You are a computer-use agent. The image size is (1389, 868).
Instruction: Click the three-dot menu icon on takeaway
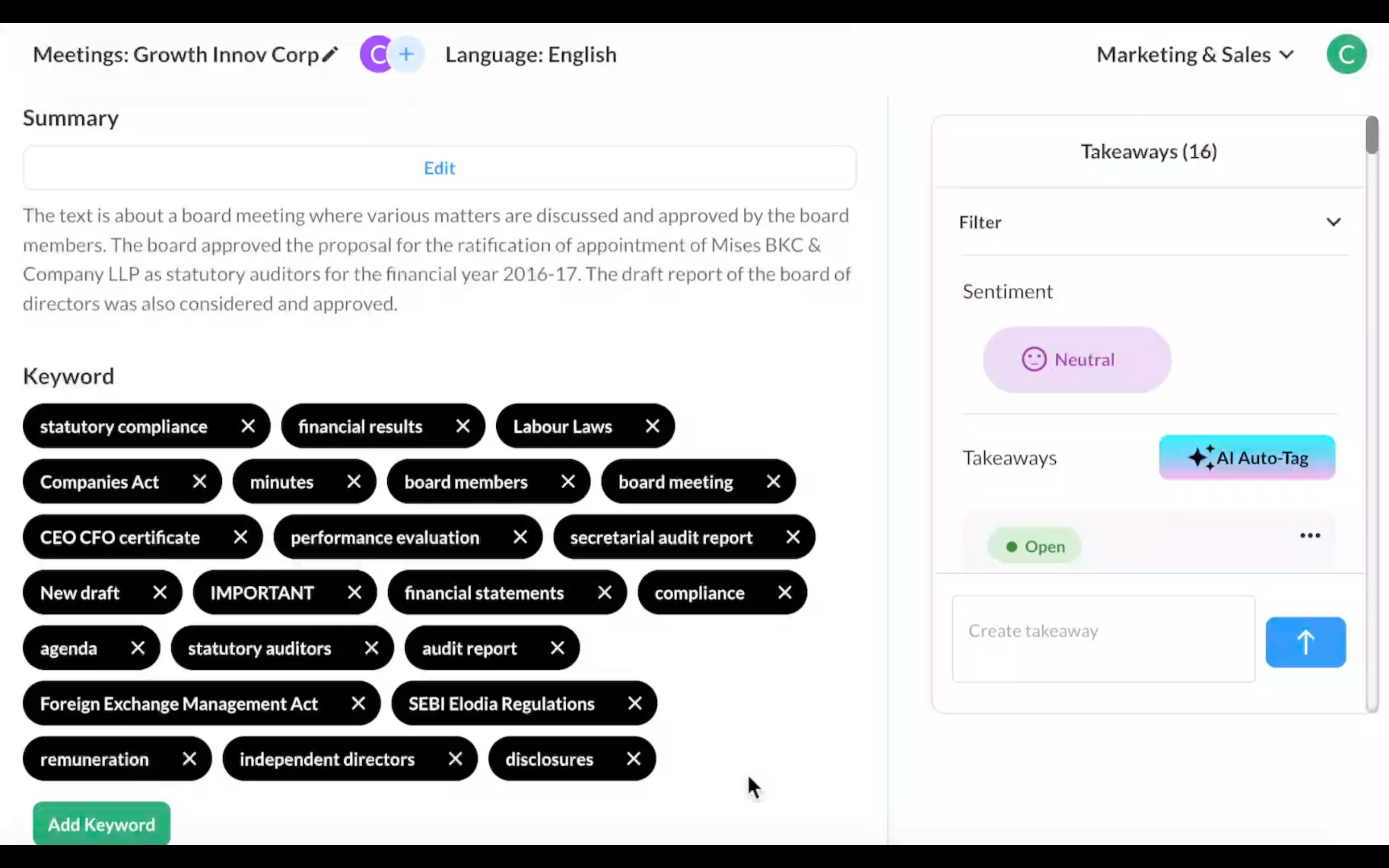[x=1310, y=535]
